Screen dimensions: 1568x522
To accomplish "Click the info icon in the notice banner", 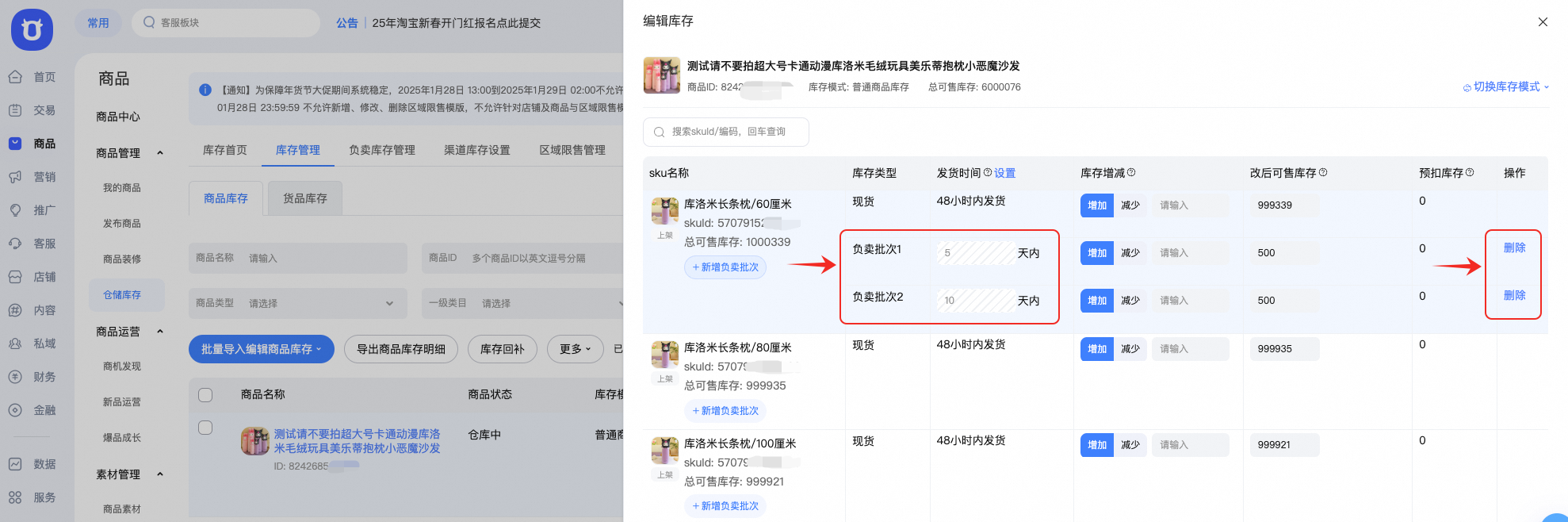I will point(205,90).
